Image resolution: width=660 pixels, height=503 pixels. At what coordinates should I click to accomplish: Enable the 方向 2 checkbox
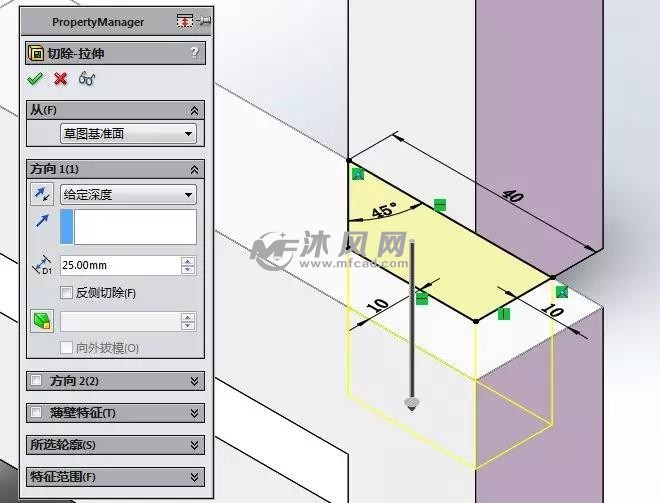click(x=37, y=381)
